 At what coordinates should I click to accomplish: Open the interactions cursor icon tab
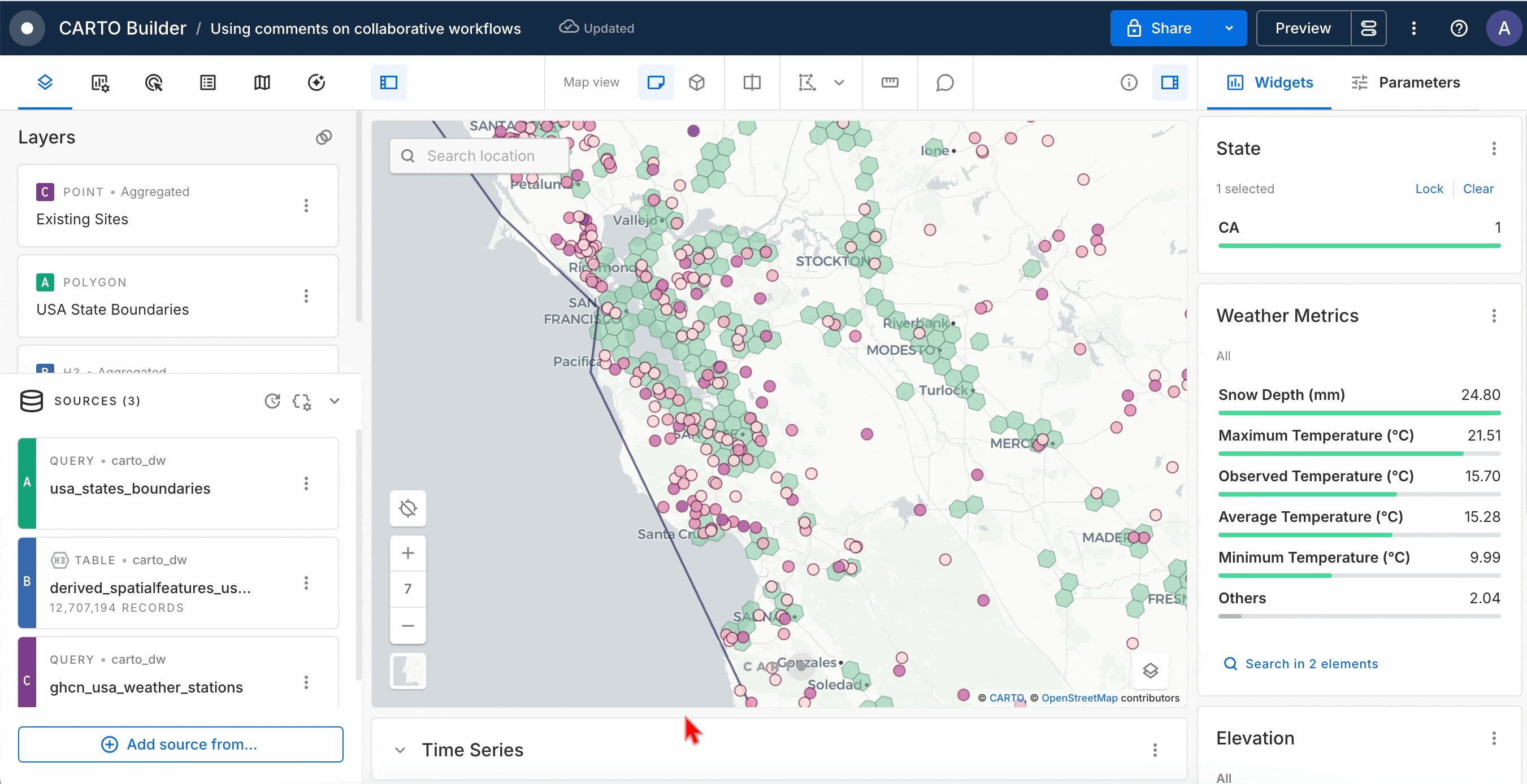pyautogui.click(x=154, y=82)
